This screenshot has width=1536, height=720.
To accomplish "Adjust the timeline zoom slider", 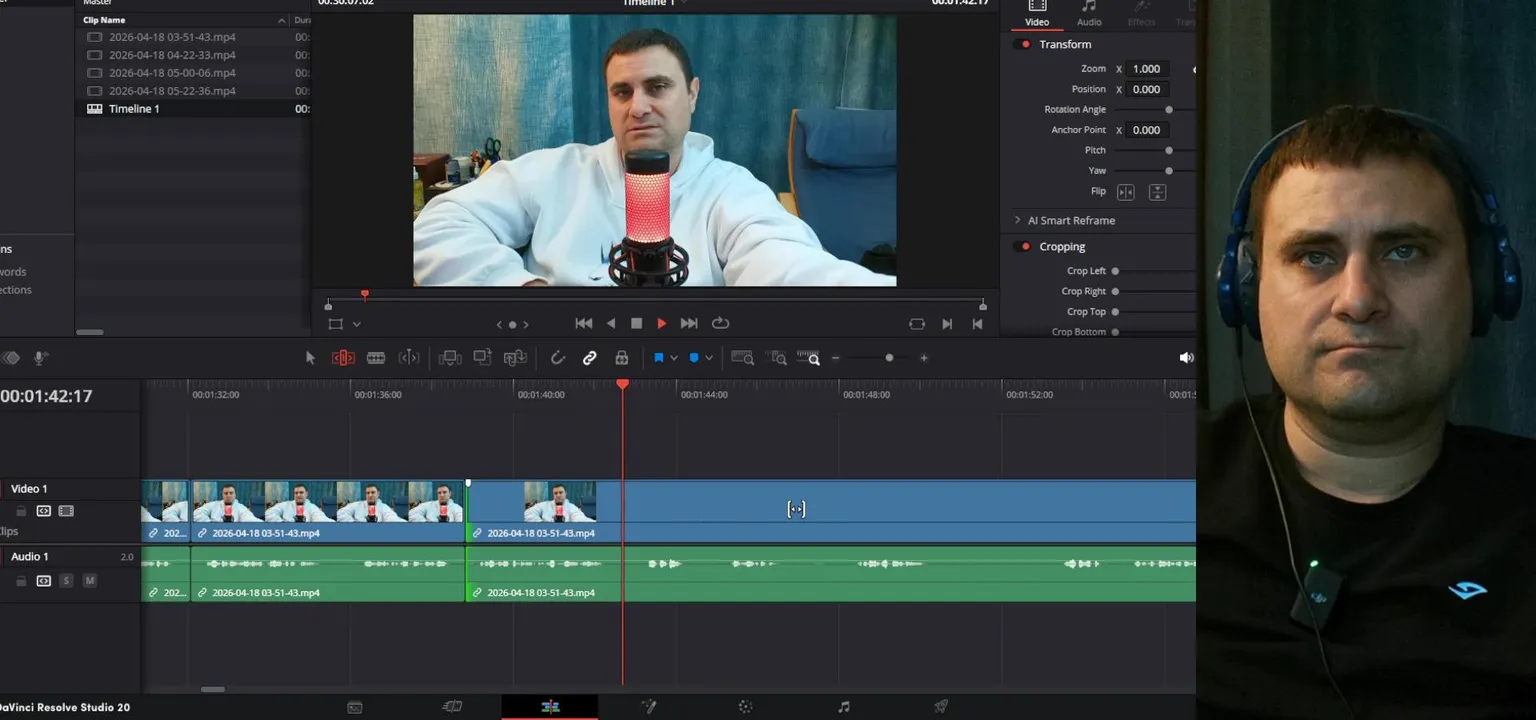I will (x=889, y=358).
